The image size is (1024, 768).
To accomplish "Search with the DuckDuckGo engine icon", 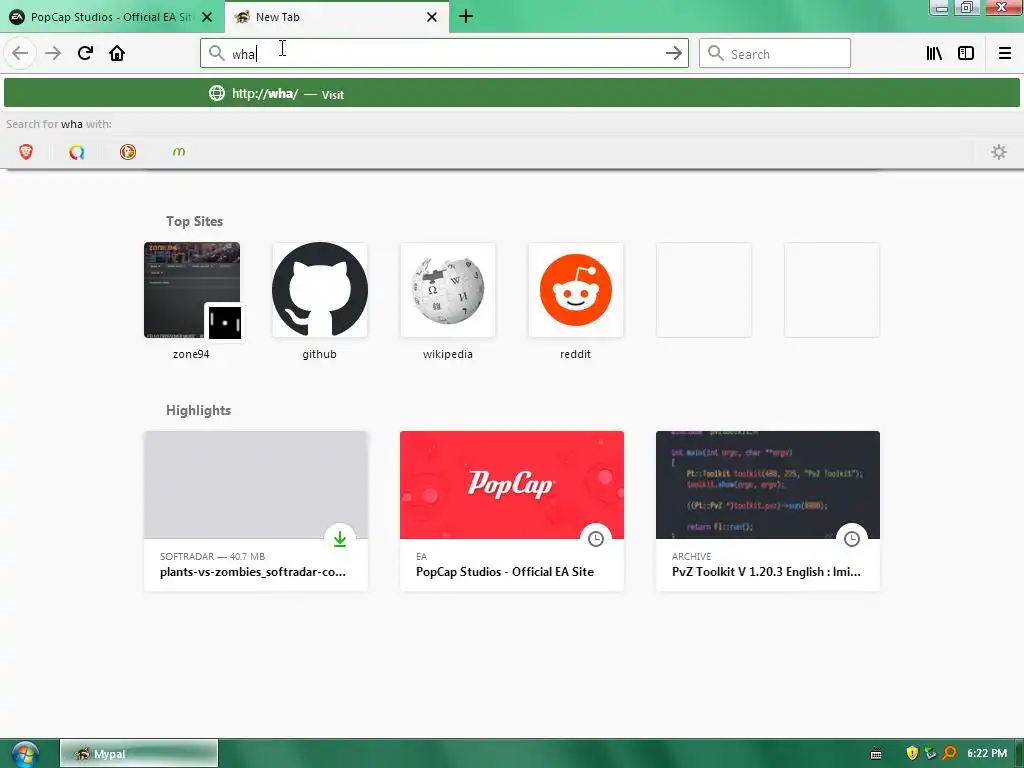I will tap(128, 152).
